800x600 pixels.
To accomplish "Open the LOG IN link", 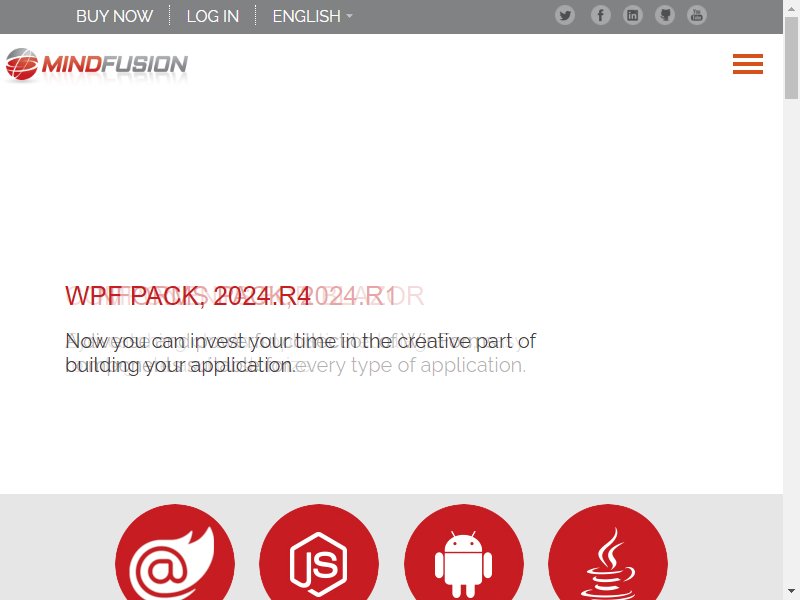I will tap(213, 16).
